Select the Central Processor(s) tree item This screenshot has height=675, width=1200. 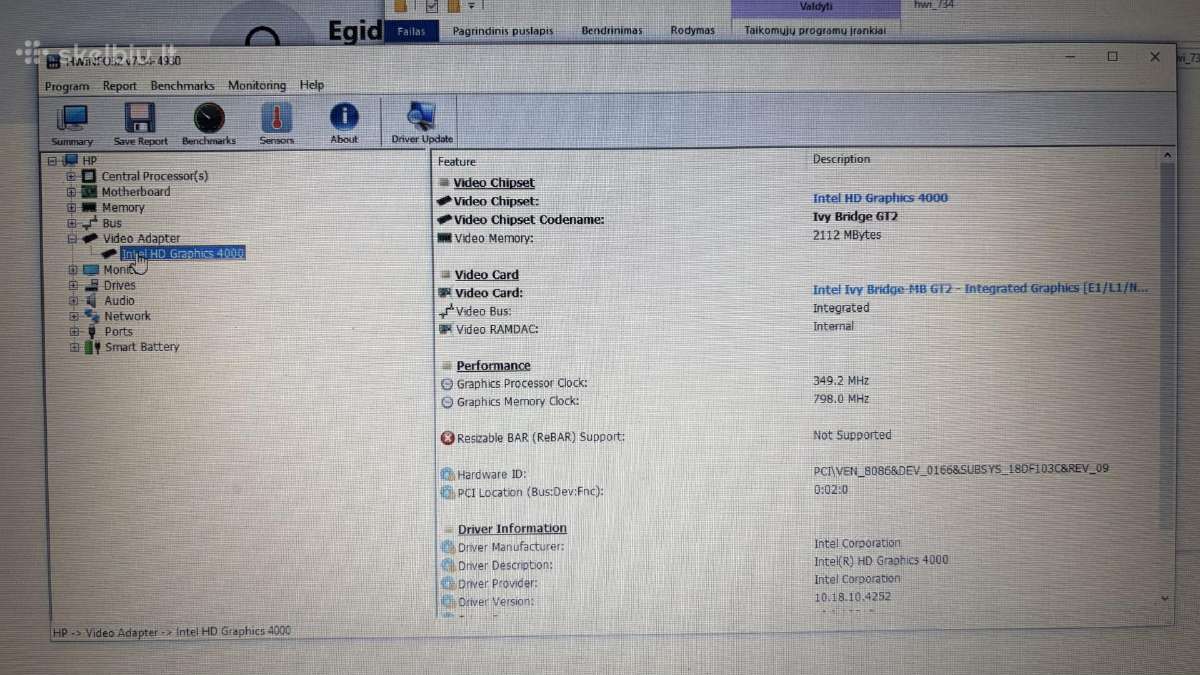coord(155,176)
